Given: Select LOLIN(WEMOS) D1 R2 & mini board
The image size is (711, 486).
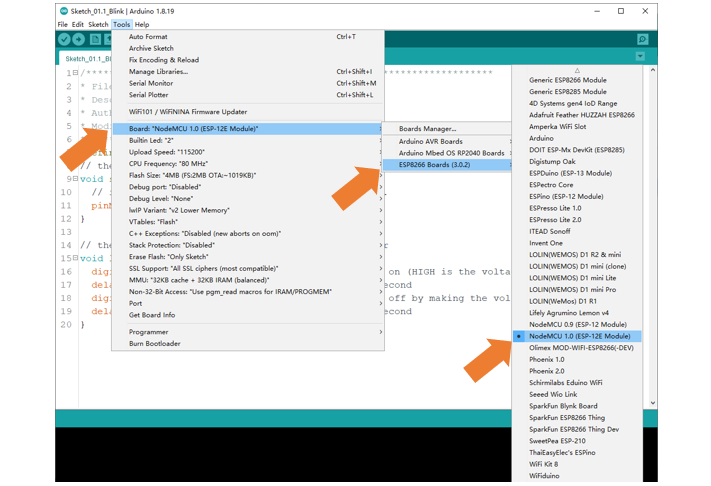Looking at the screenshot, I should click(x=577, y=255).
